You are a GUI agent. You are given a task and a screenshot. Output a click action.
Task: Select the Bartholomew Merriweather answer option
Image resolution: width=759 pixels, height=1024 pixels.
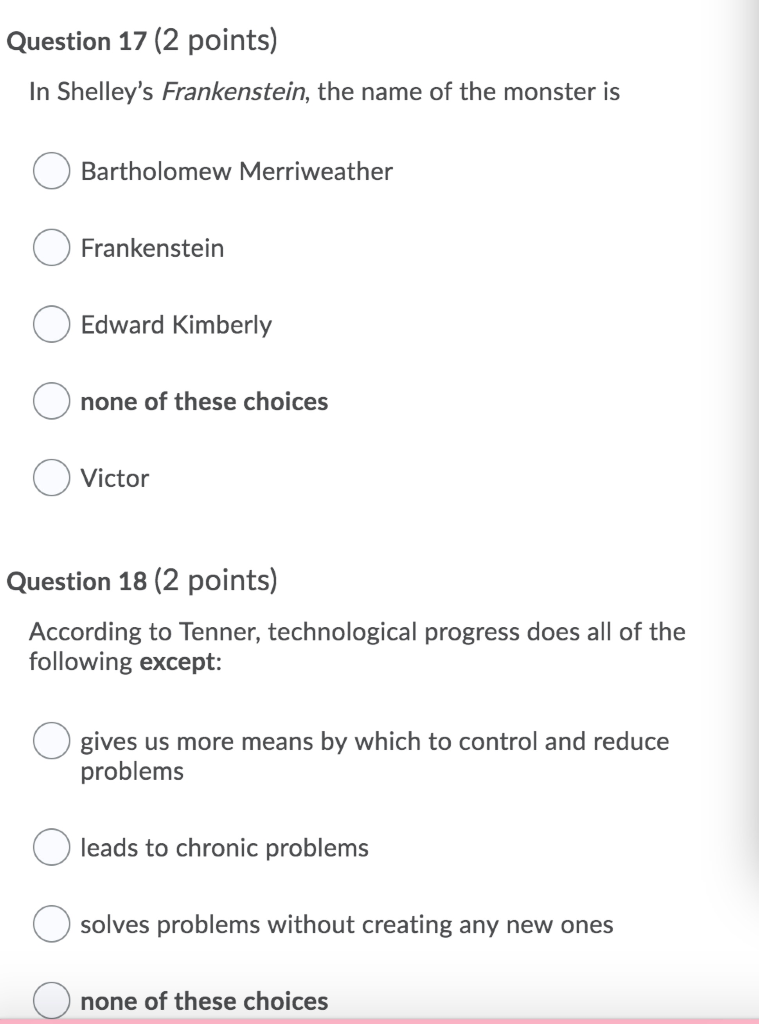coord(50,170)
